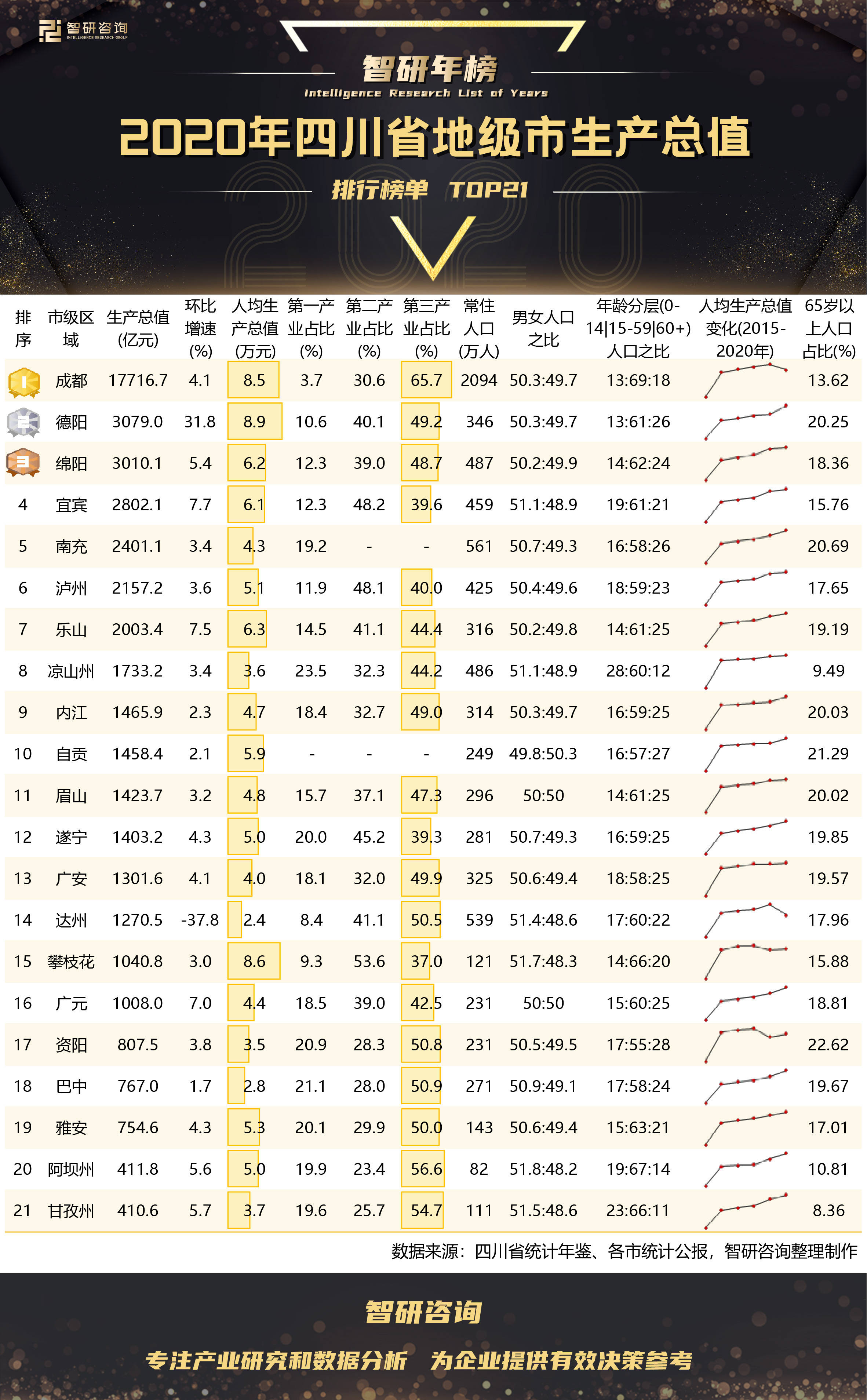The image size is (867, 1400).
Task: Click the city name 眉山
Action: [71, 796]
